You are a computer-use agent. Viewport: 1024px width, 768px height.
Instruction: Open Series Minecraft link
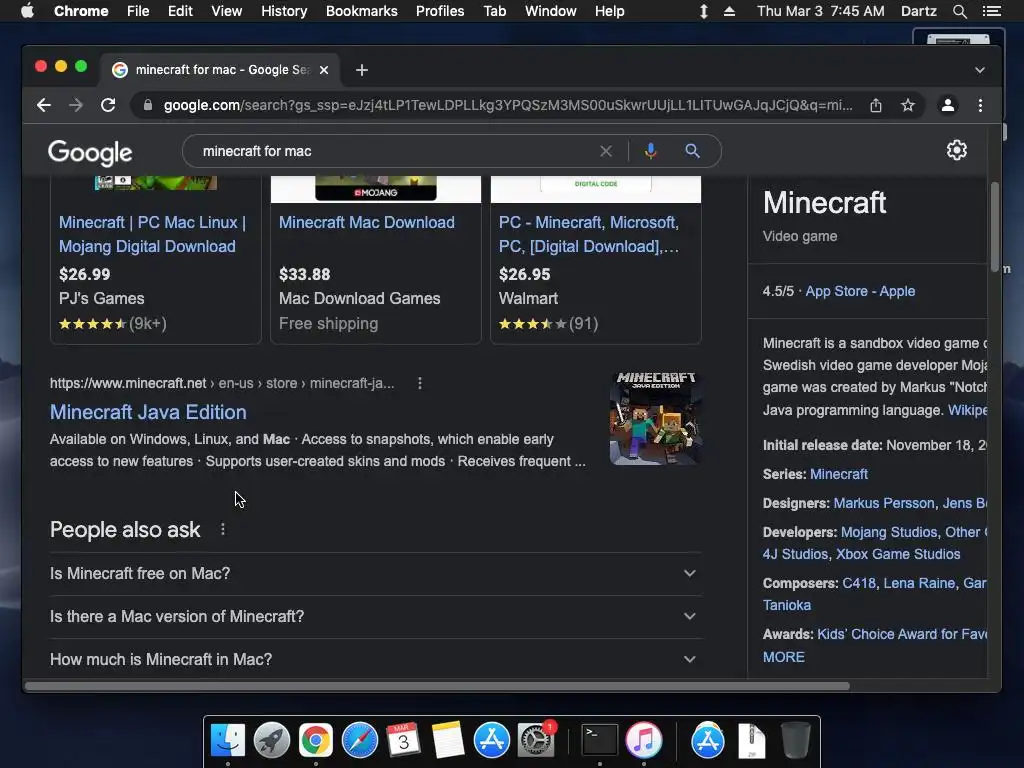(x=839, y=474)
